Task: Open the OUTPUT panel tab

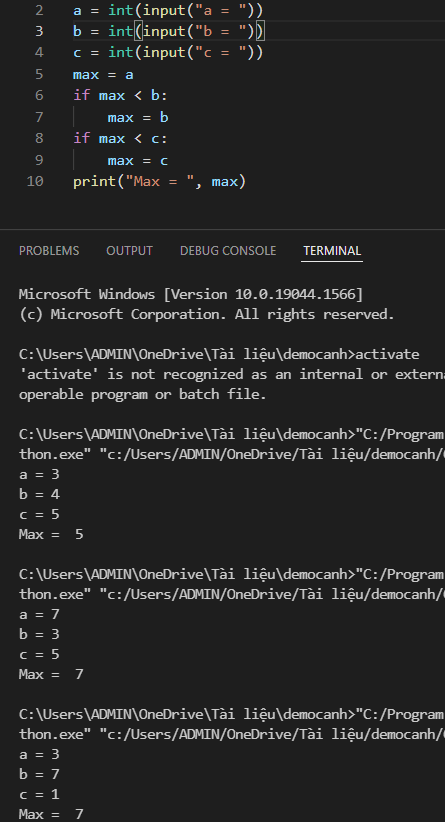Action: (x=129, y=251)
